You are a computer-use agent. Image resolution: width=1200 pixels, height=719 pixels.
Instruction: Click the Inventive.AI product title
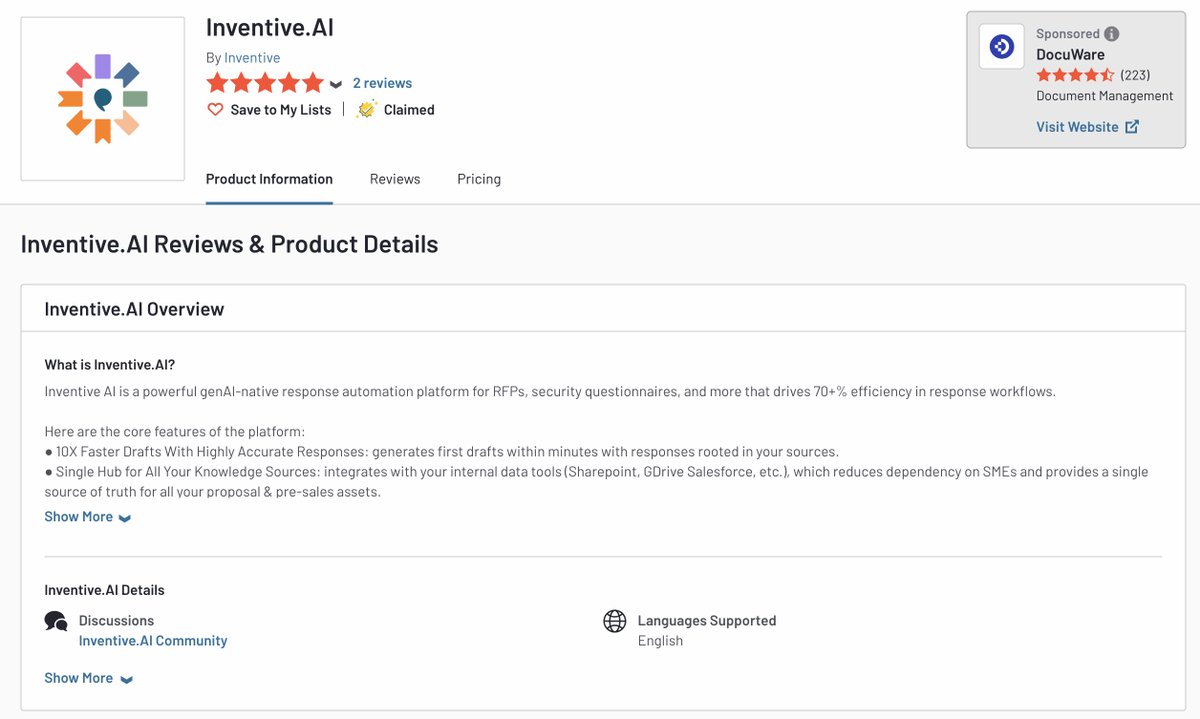point(270,27)
